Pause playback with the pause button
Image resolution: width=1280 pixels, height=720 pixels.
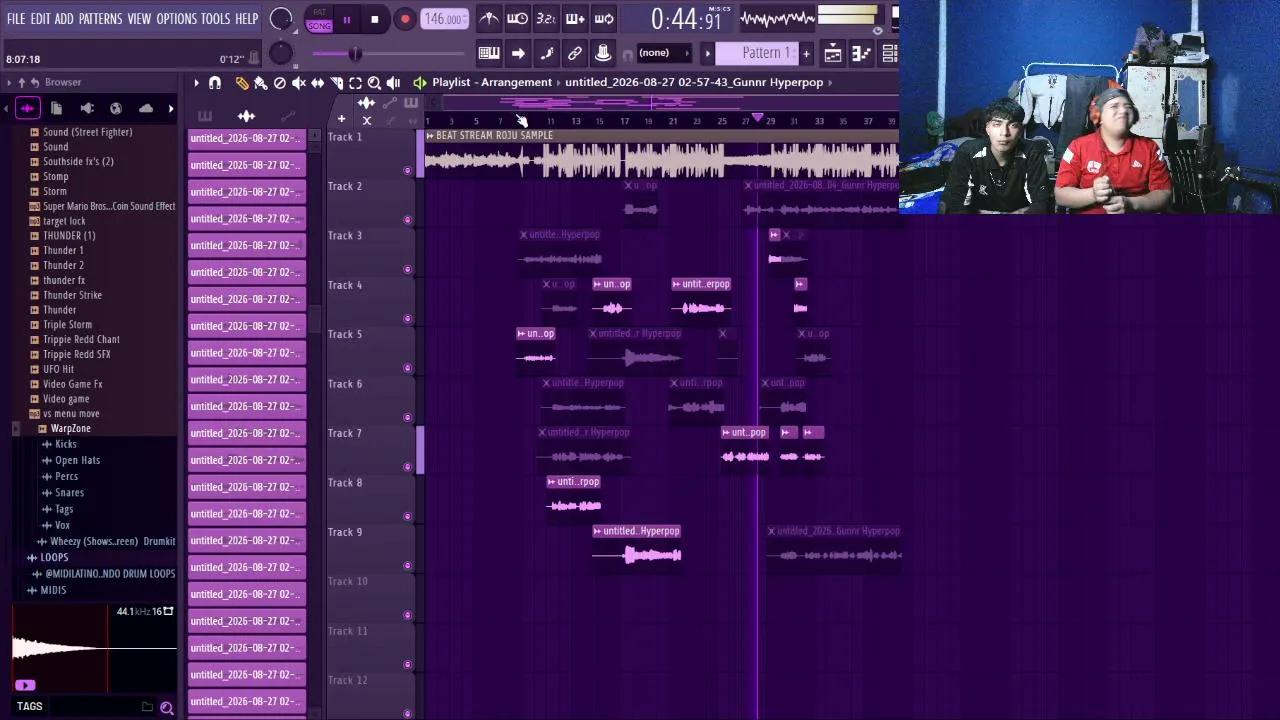pyautogui.click(x=346, y=19)
